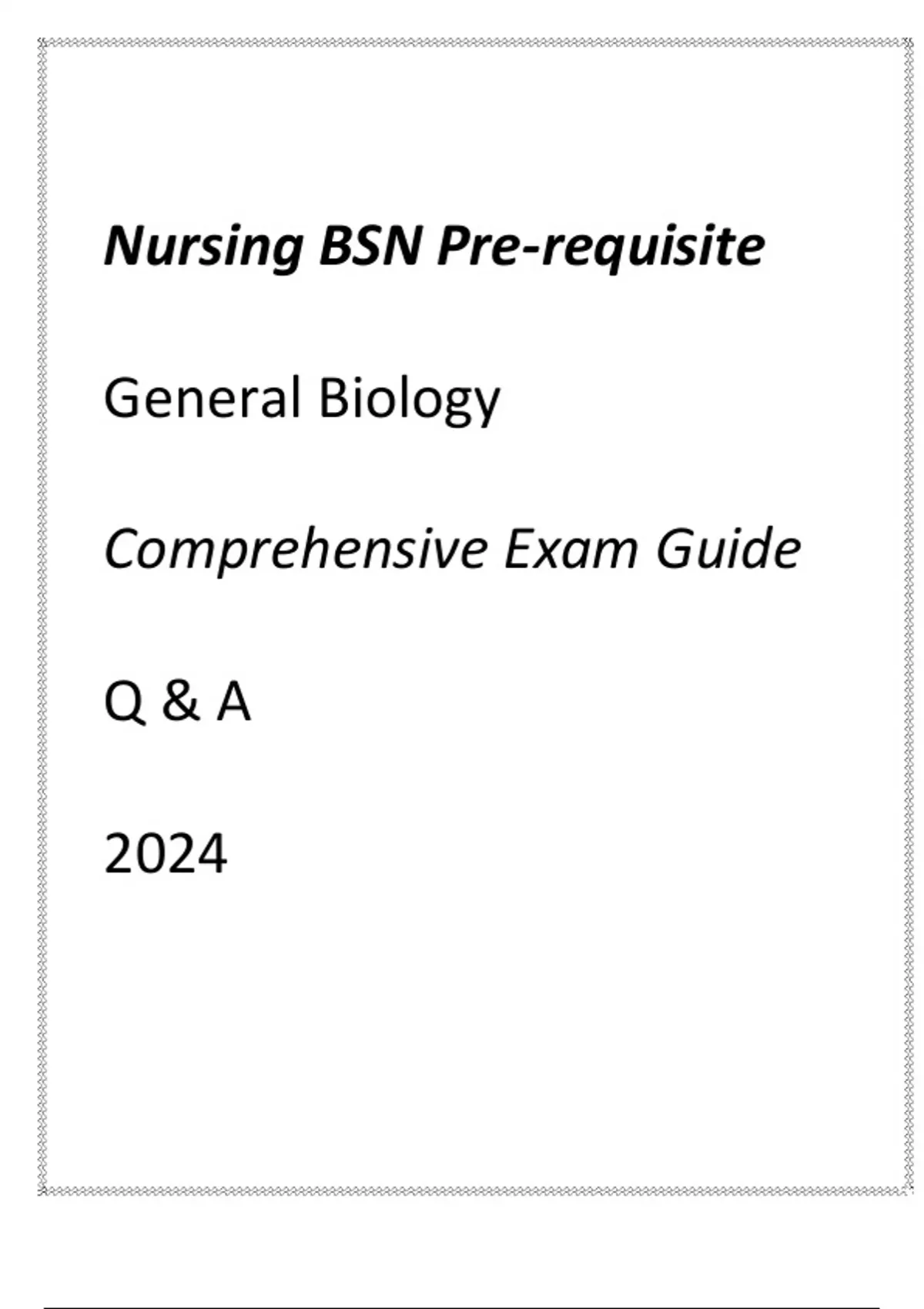Image resolution: width=924 pixels, height=1309 pixels.
Task: Click the letter "A" in "Q & A"
Action: pos(233,702)
